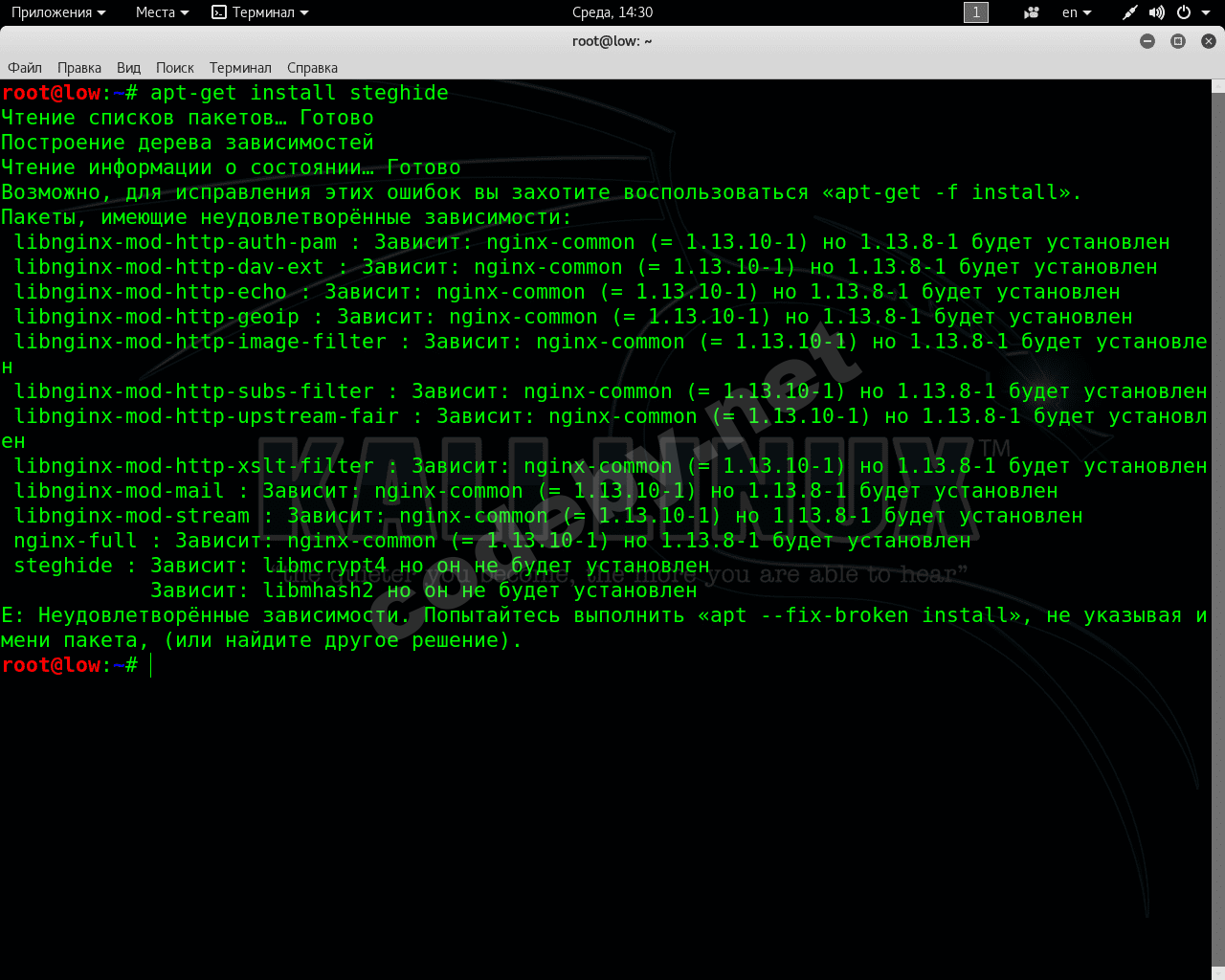The width and height of the screenshot is (1225, 980).
Task: Open the Справка menu
Action: tap(312, 68)
